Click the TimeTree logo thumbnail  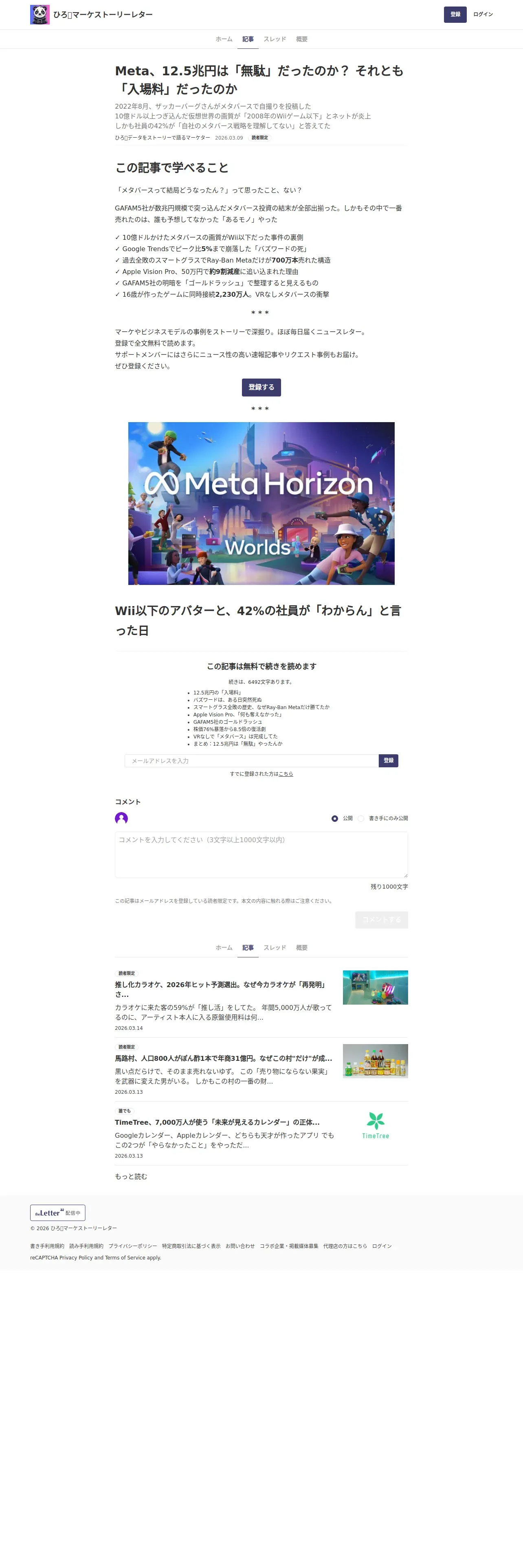(375, 1126)
